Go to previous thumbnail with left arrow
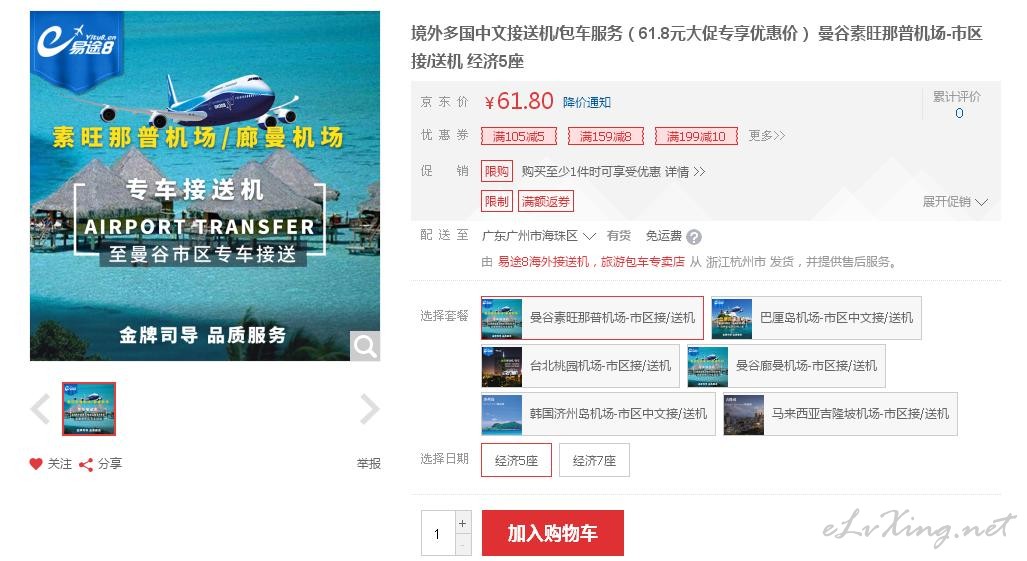The width and height of the screenshot is (1027, 561). (41, 409)
